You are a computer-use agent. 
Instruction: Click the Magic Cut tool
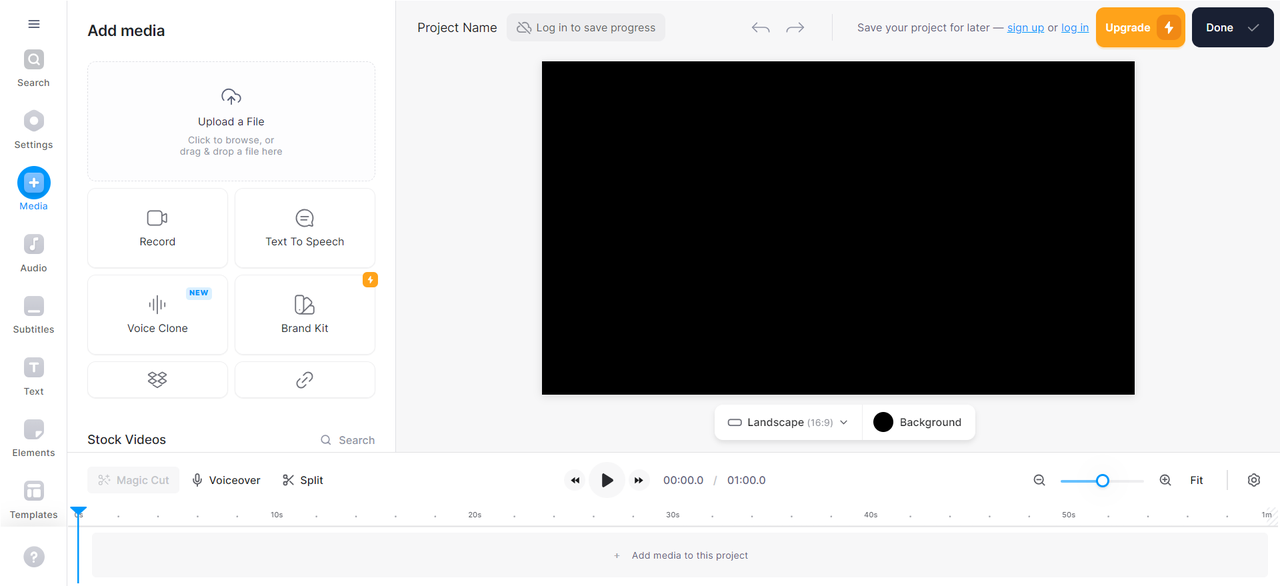(134, 480)
